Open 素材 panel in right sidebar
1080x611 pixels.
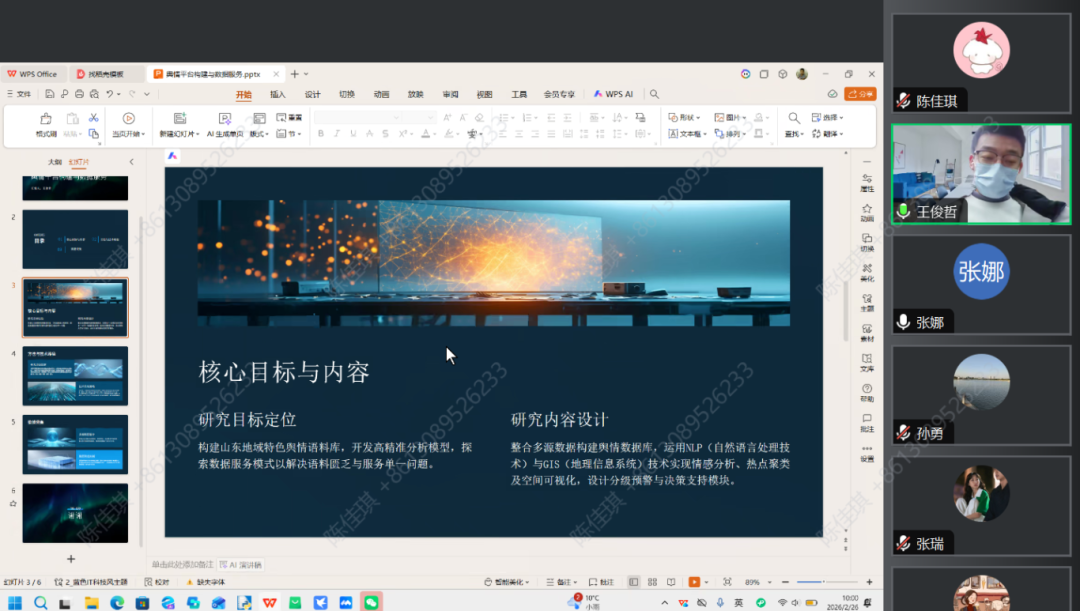tap(866, 332)
